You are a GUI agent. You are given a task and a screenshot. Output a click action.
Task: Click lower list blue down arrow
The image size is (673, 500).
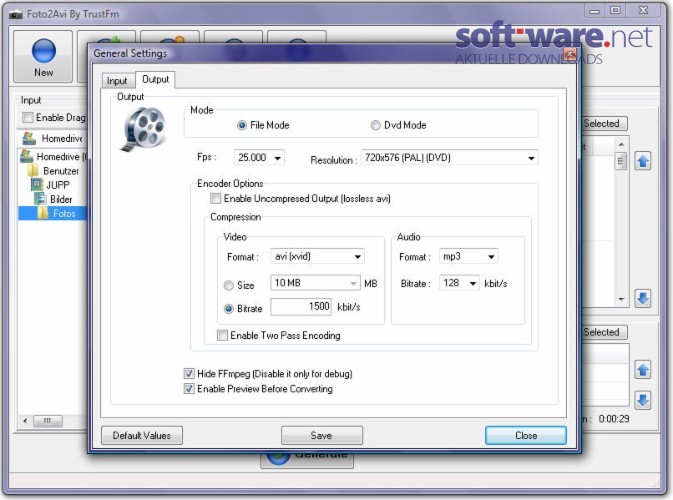click(643, 400)
